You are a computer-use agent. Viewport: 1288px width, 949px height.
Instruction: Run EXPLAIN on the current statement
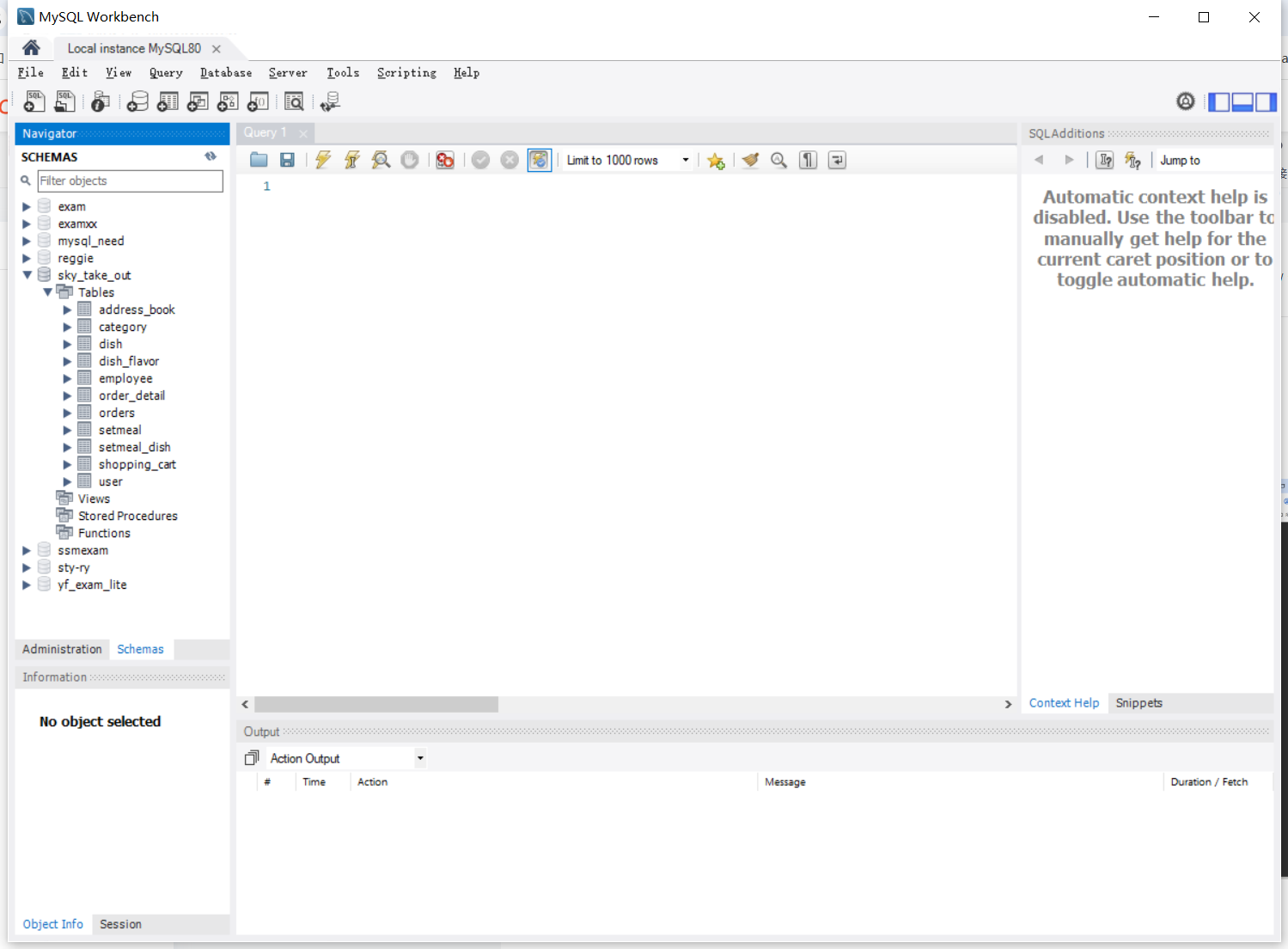pos(381,160)
